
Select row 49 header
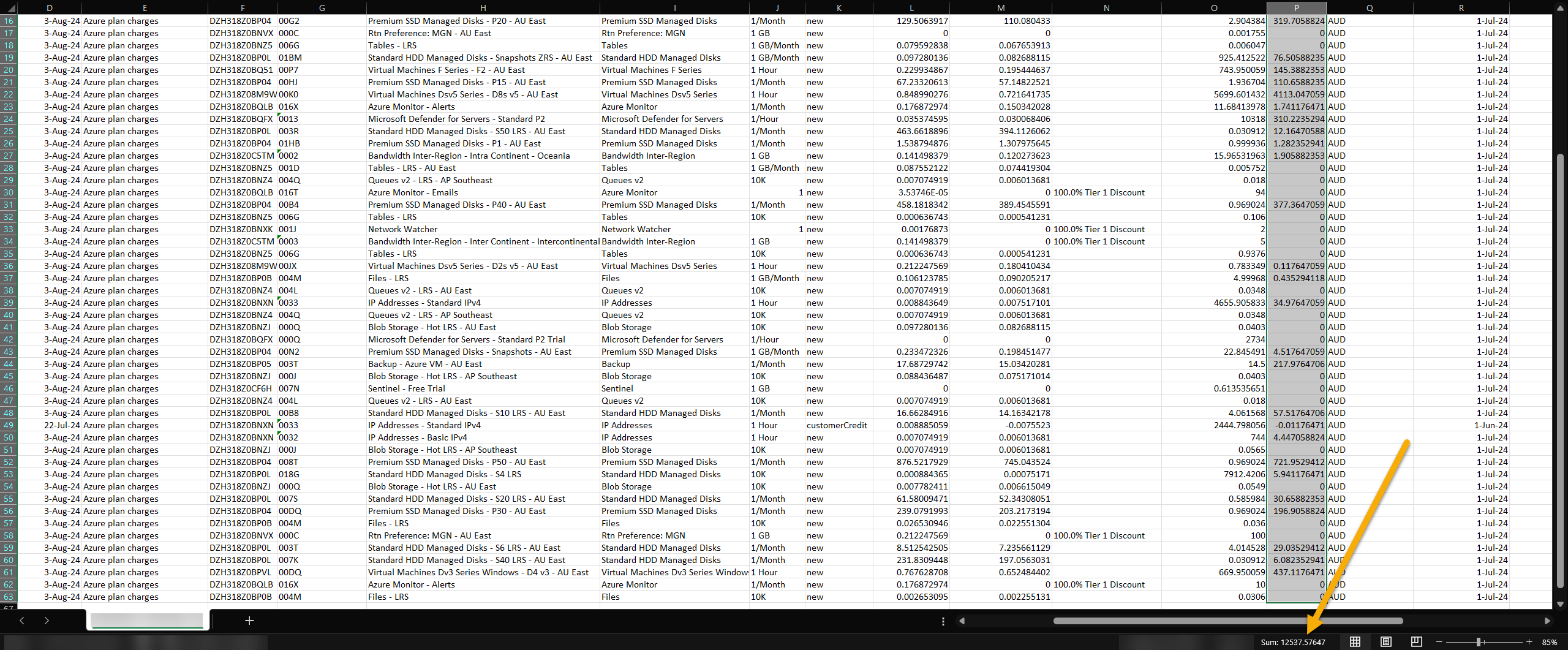tap(9, 425)
